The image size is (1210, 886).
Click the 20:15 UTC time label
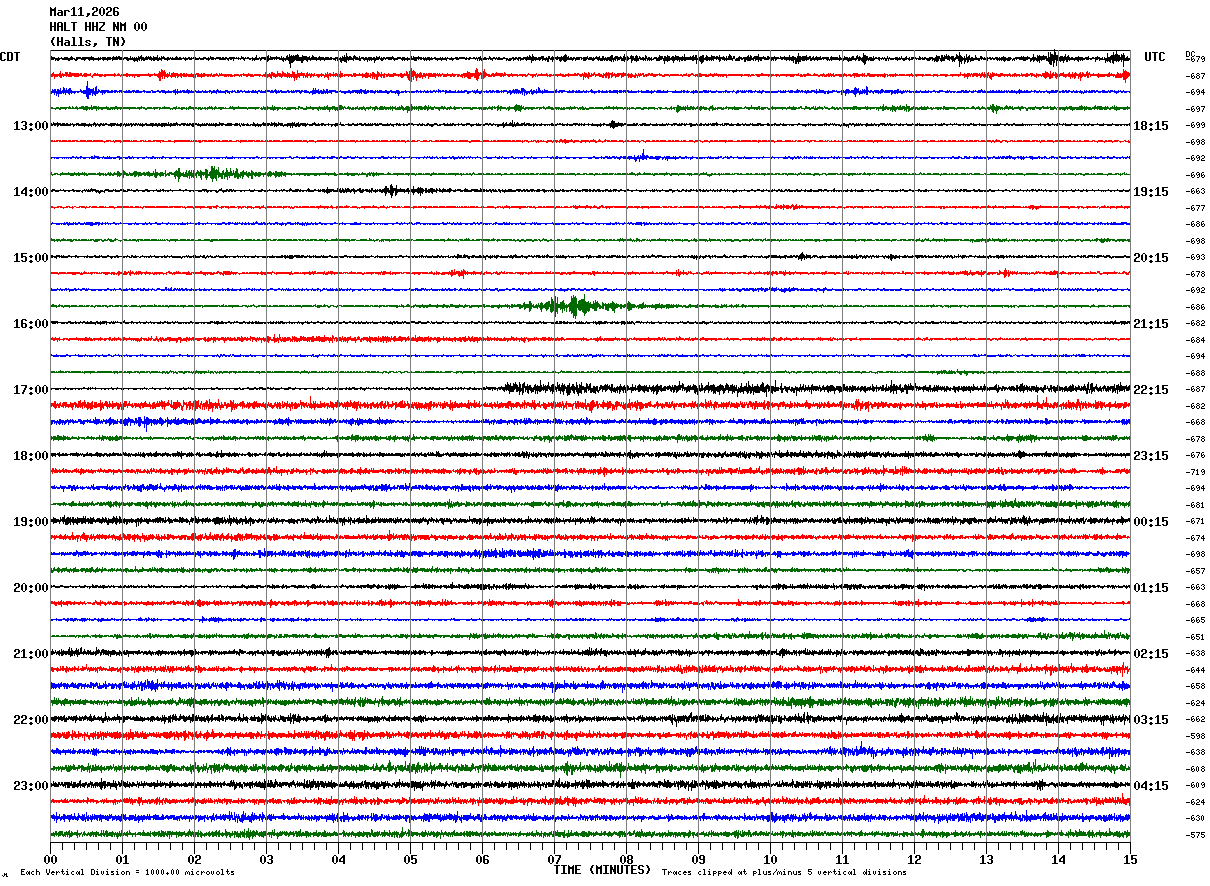point(1151,257)
